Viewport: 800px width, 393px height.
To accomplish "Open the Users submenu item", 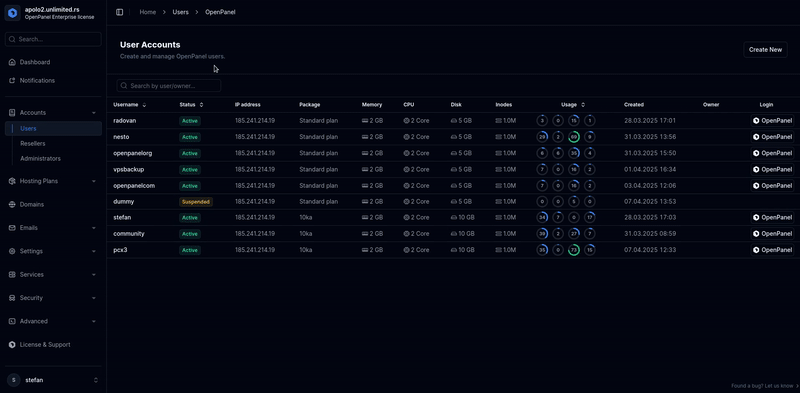I will tap(53, 129).
